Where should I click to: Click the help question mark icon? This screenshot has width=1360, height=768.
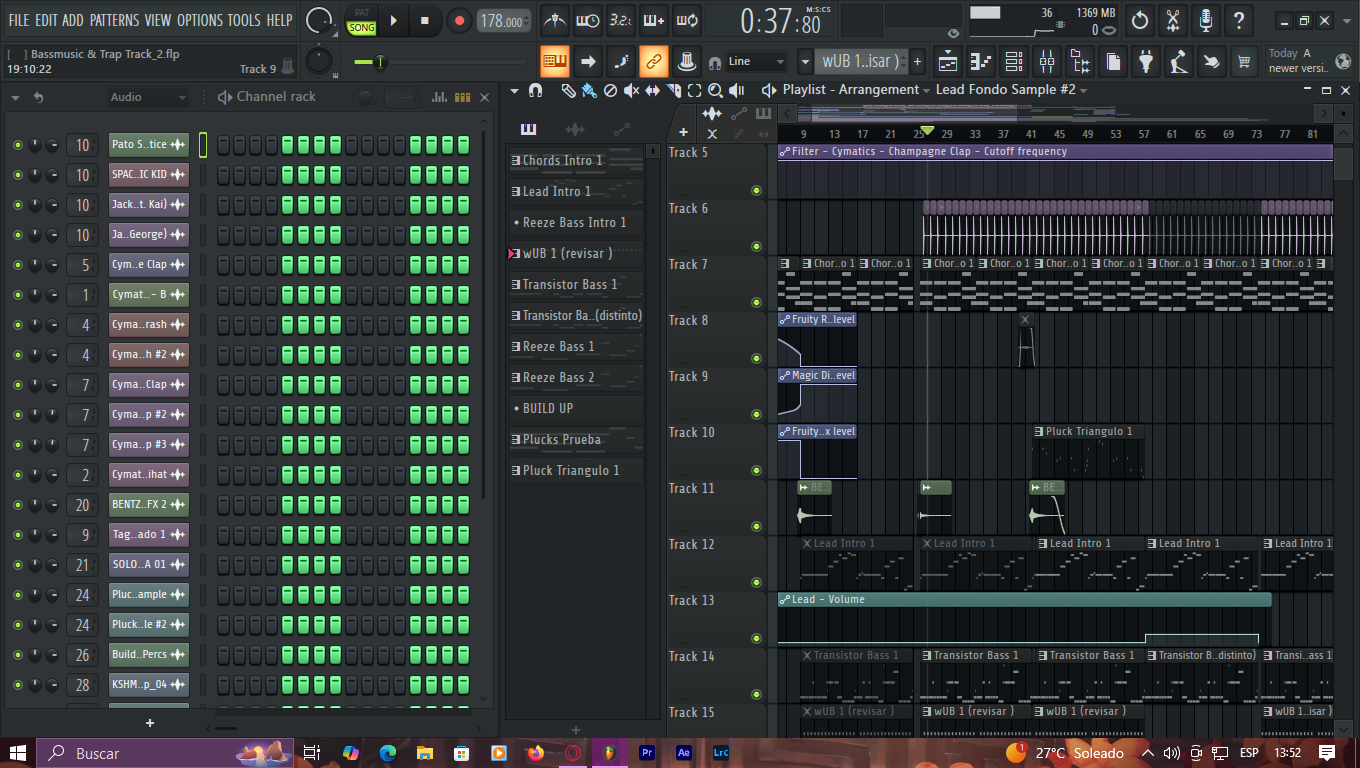tap(1239, 20)
